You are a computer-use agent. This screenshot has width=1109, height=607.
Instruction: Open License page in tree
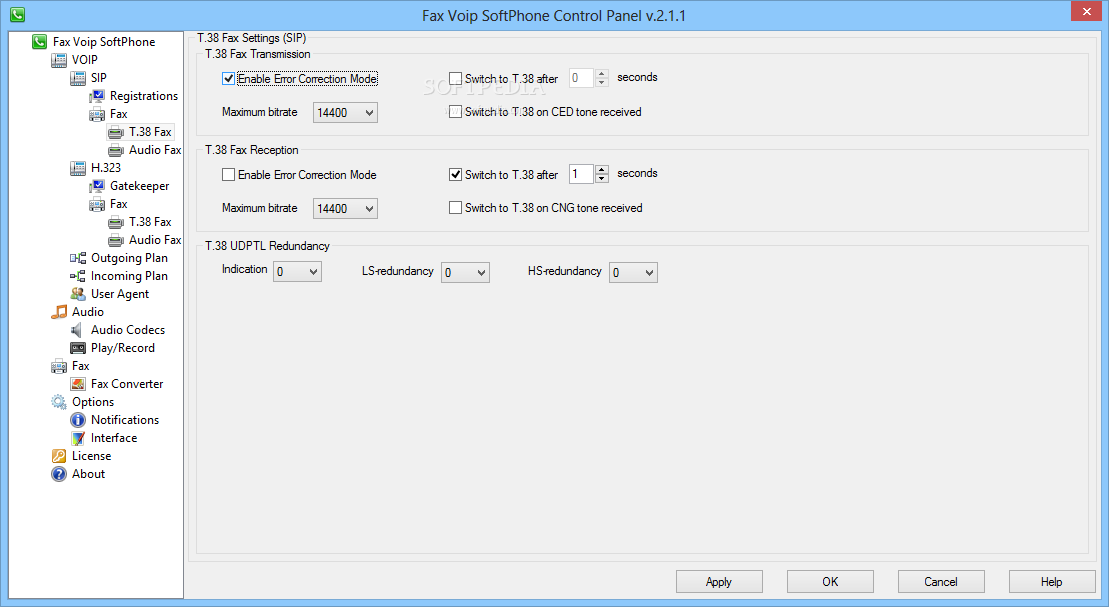point(91,456)
